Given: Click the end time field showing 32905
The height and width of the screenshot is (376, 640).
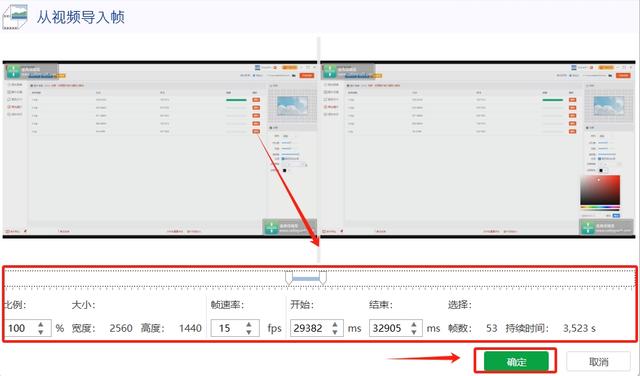Looking at the screenshot, I should click(396, 328).
